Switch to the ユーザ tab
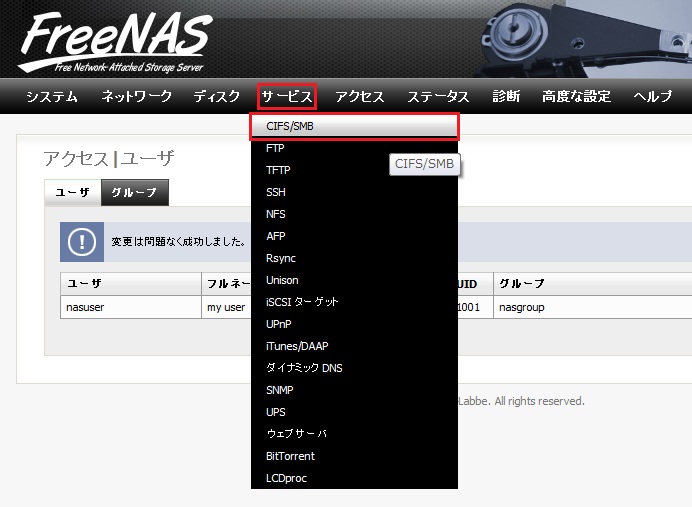Screen dimensions: 692x507 point(73,192)
